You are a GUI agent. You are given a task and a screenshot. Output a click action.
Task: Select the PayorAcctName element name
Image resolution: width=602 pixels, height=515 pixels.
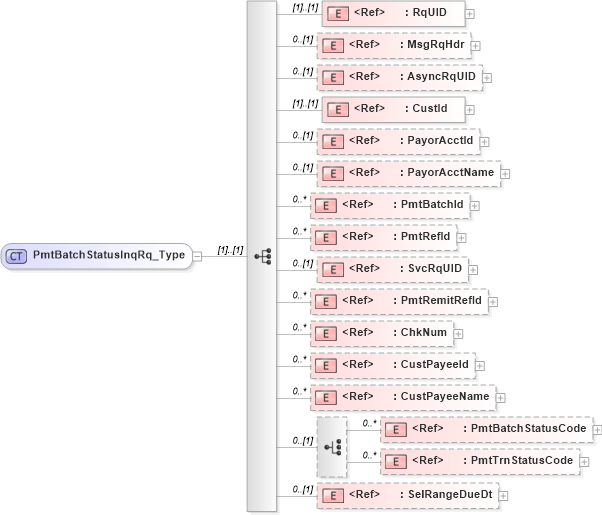tap(451, 172)
